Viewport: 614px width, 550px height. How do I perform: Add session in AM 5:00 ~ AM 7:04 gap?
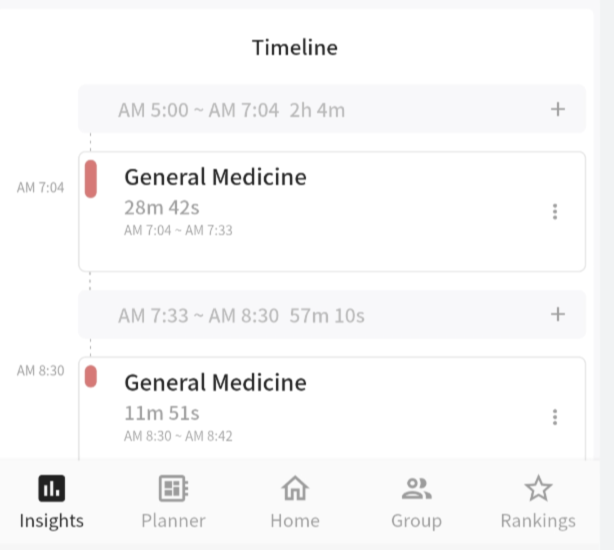click(x=558, y=109)
